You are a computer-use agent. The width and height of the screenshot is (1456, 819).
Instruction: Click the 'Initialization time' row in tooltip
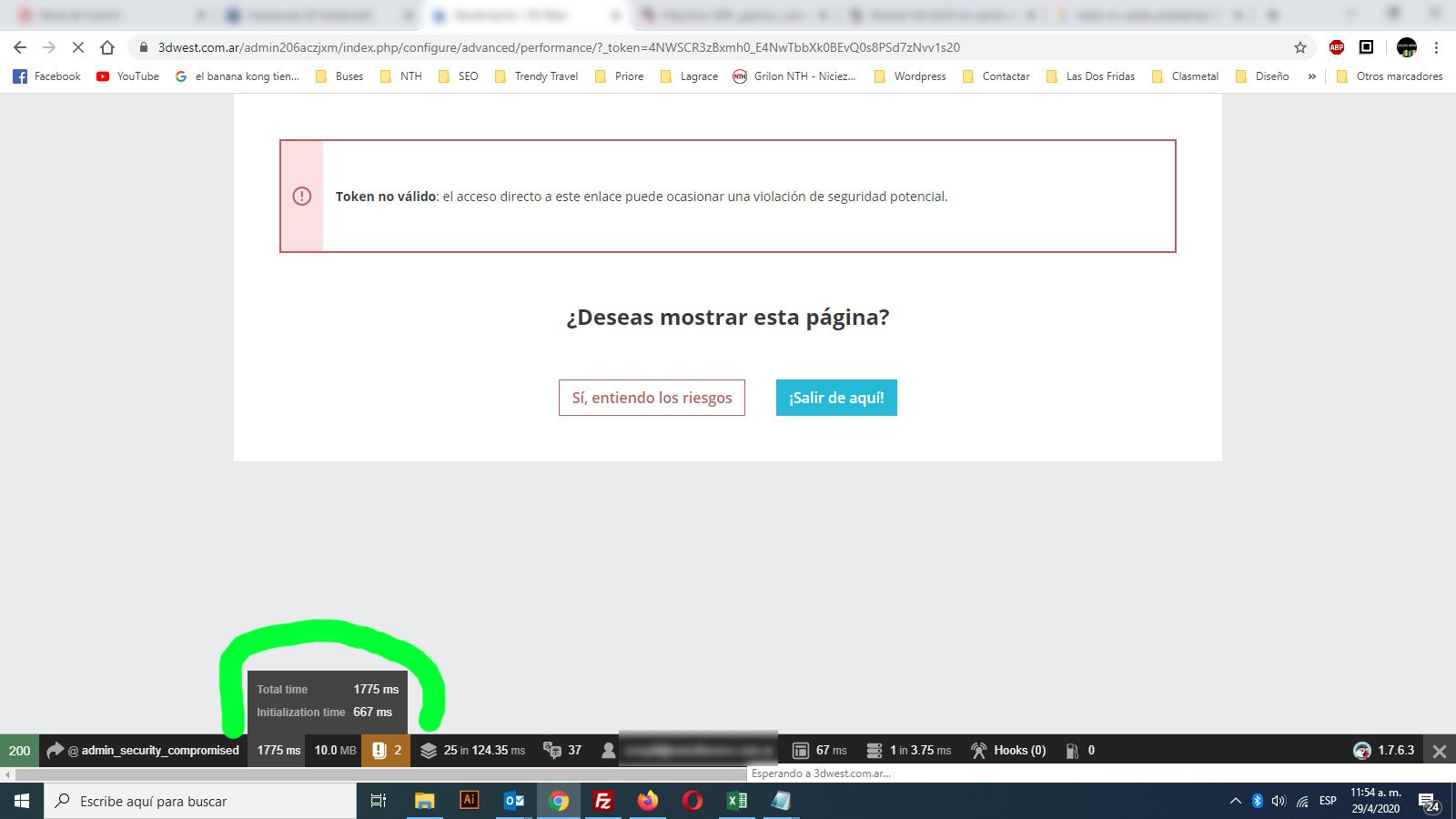pyautogui.click(x=325, y=713)
